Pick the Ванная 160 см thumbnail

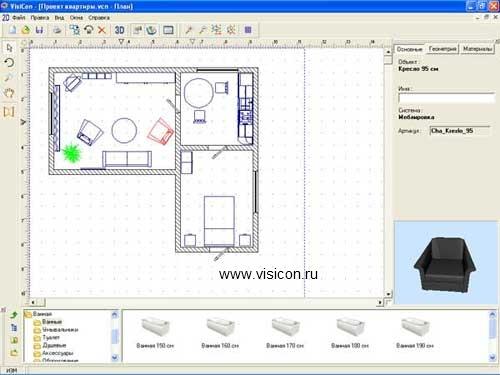pyautogui.click(x=220, y=332)
